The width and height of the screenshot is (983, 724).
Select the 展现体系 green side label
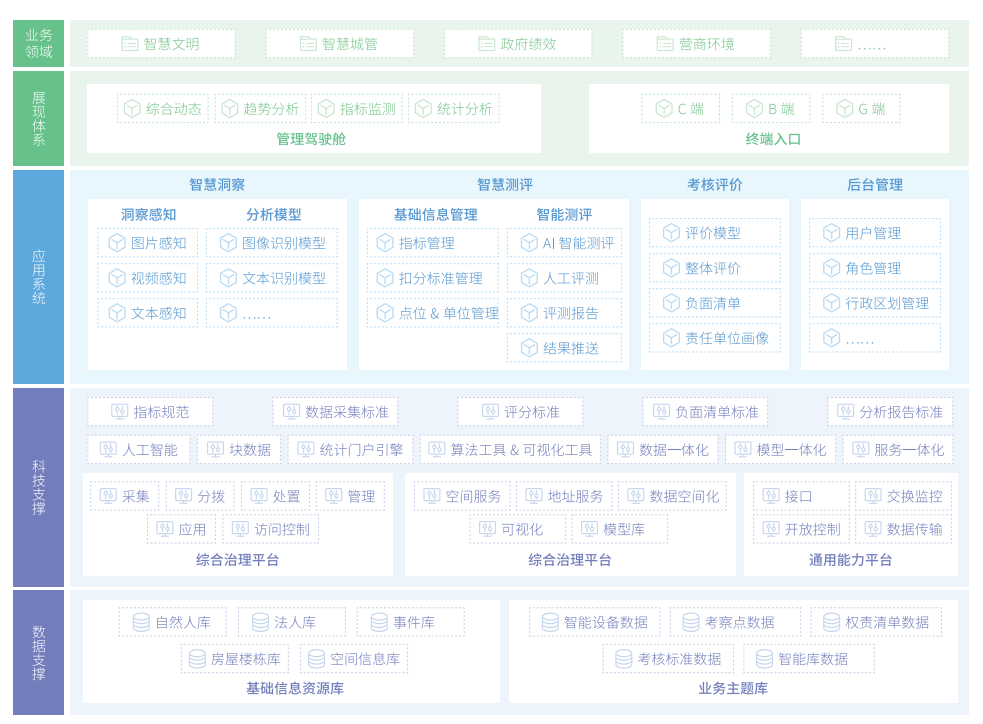pyautogui.click(x=38, y=118)
